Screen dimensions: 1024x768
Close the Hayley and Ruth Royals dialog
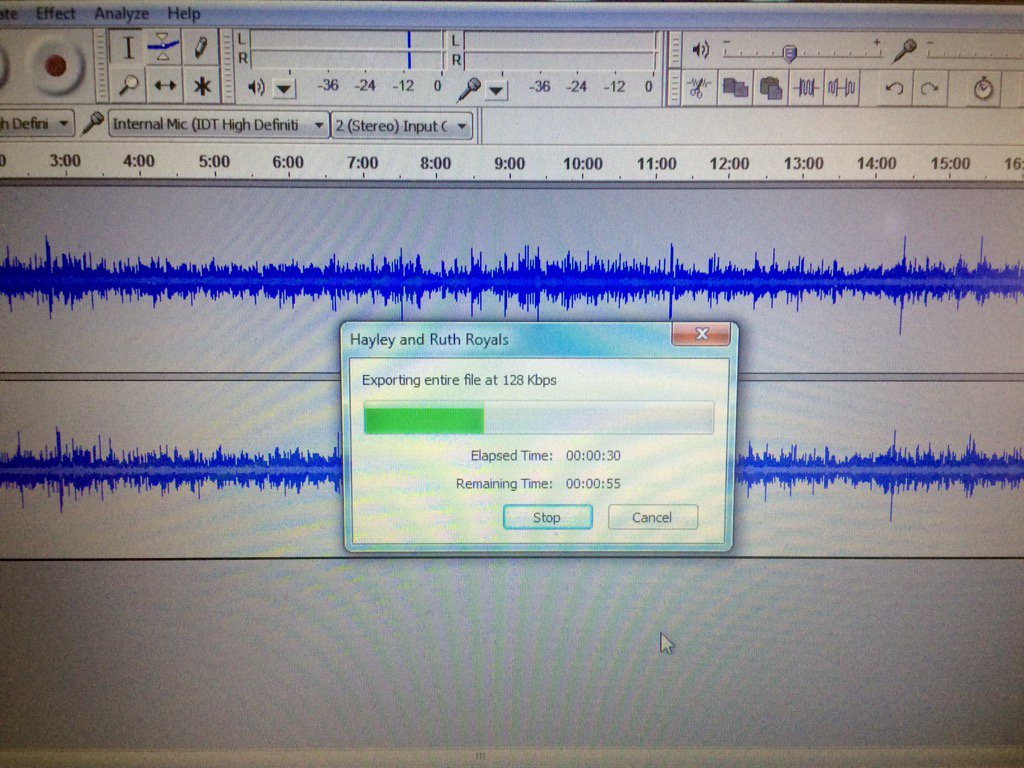pos(701,334)
